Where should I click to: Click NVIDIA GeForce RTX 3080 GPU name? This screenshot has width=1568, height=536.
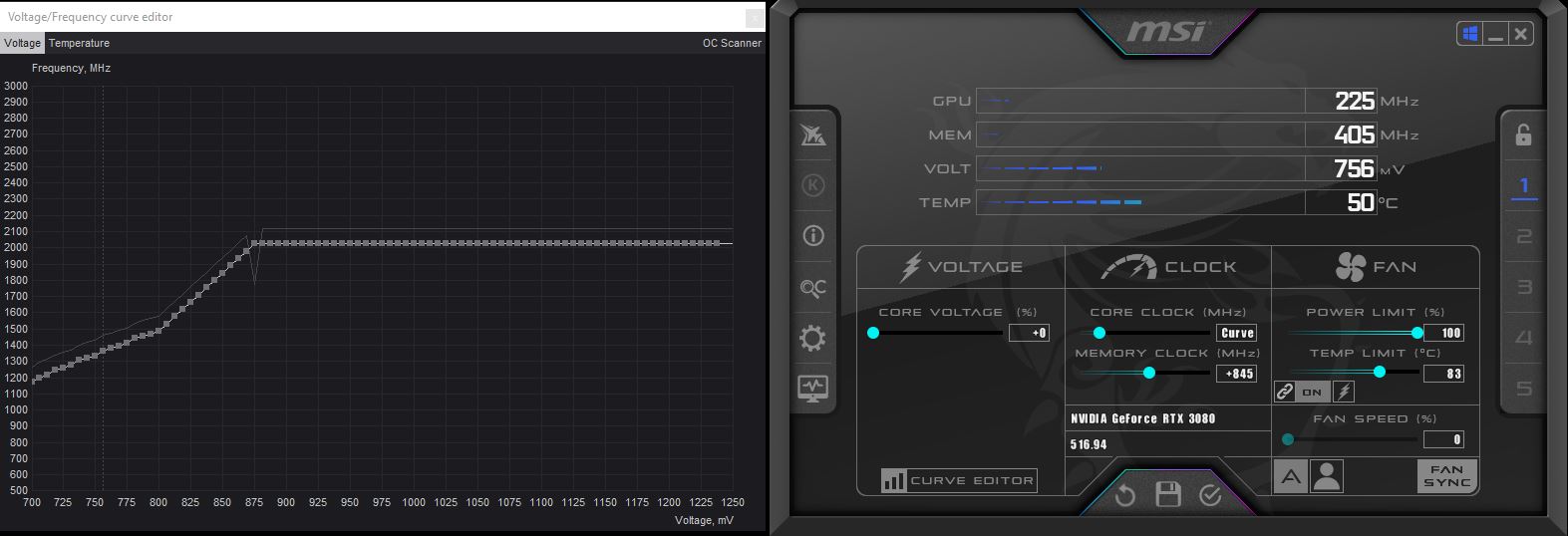(1143, 418)
